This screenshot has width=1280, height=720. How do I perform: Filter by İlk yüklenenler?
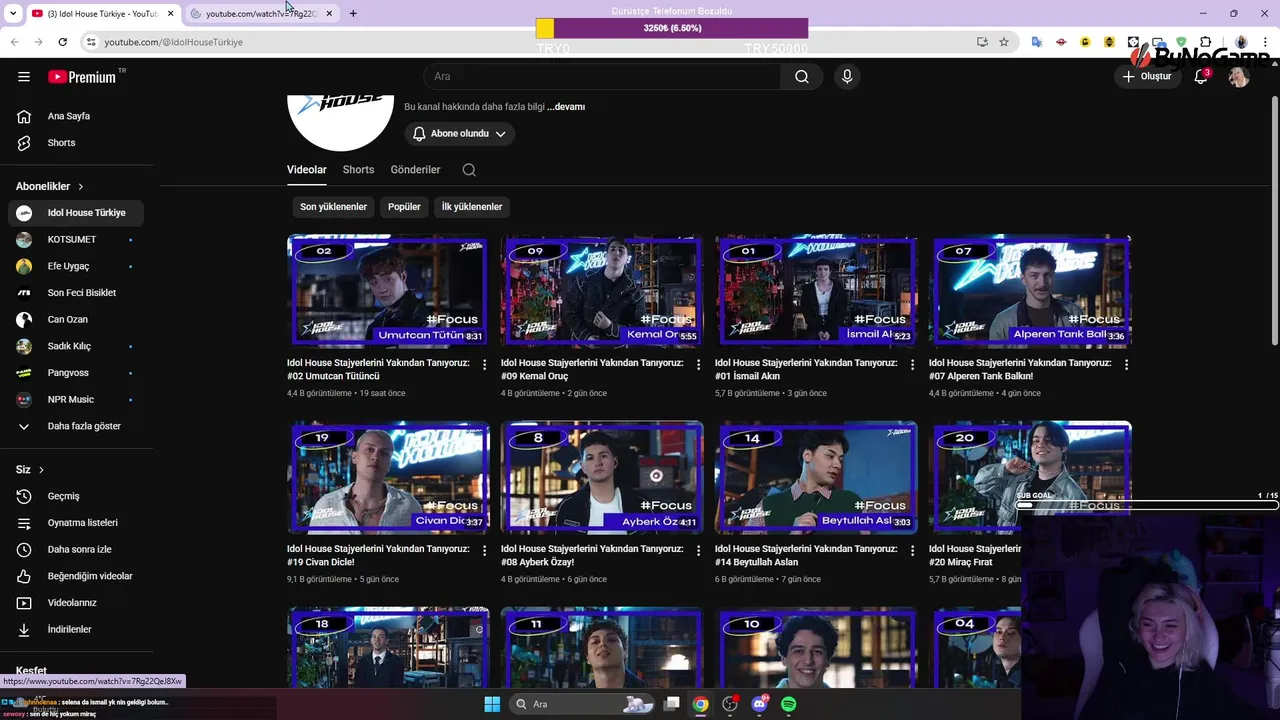tap(472, 207)
